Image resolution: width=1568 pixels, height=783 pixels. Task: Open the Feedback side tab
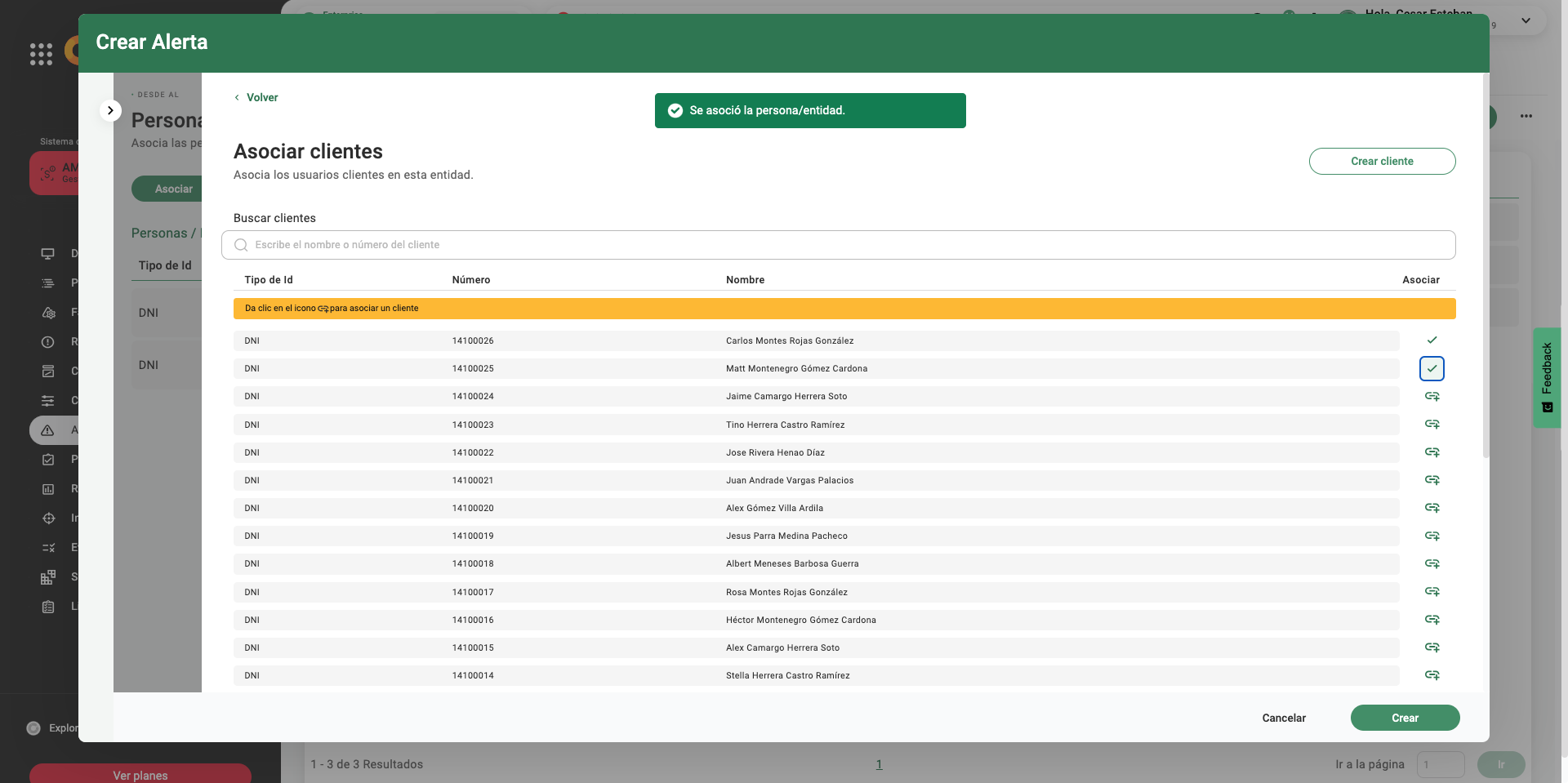click(x=1547, y=377)
